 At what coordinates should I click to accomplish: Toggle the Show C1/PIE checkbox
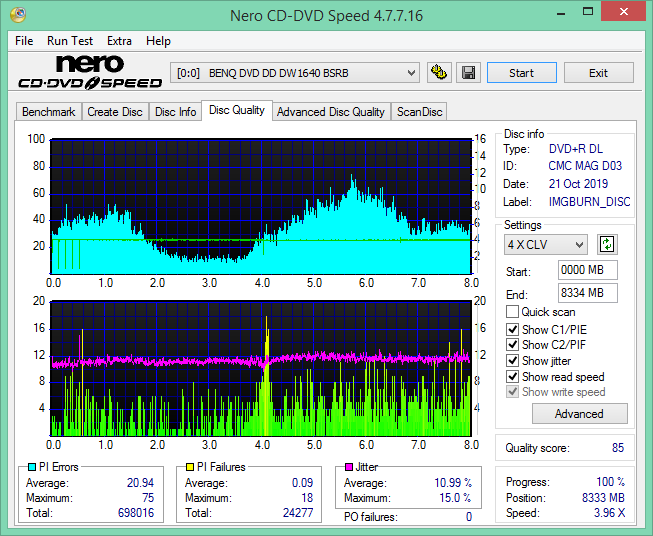(512, 329)
